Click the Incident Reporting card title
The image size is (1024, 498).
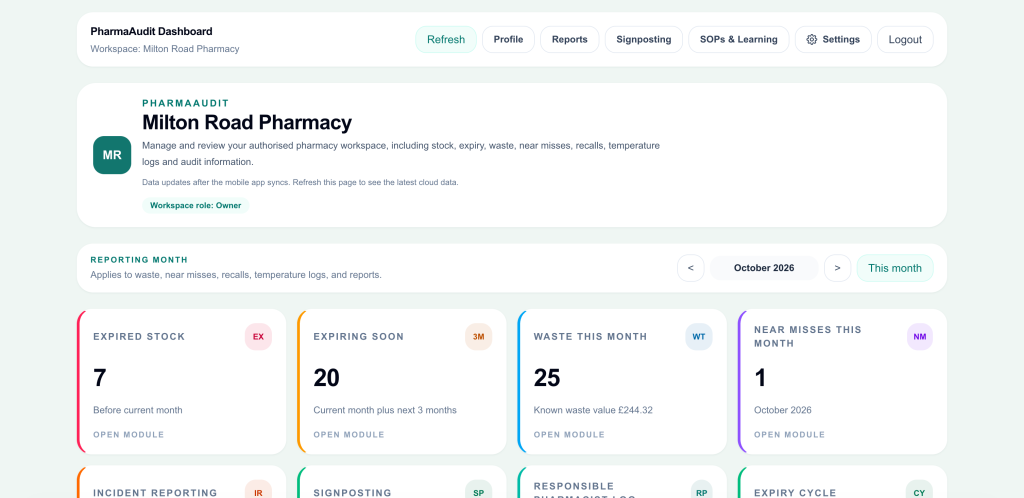pos(155,493)
